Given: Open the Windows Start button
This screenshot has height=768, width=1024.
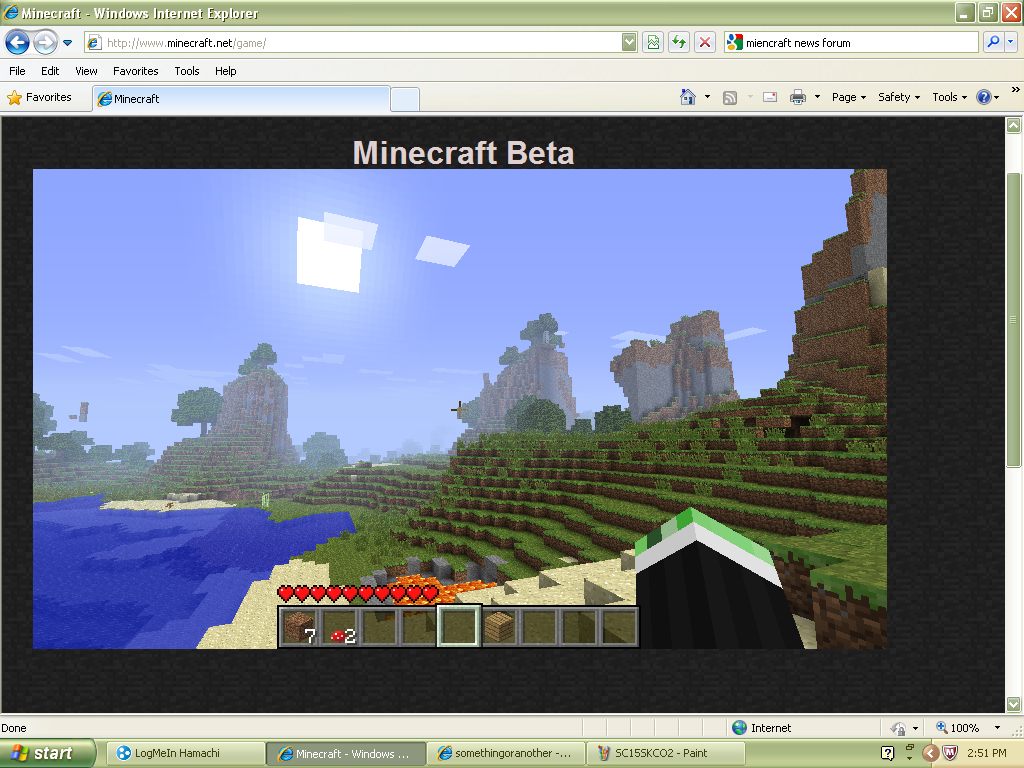Looking at the screenshot, I should point(47,754).
